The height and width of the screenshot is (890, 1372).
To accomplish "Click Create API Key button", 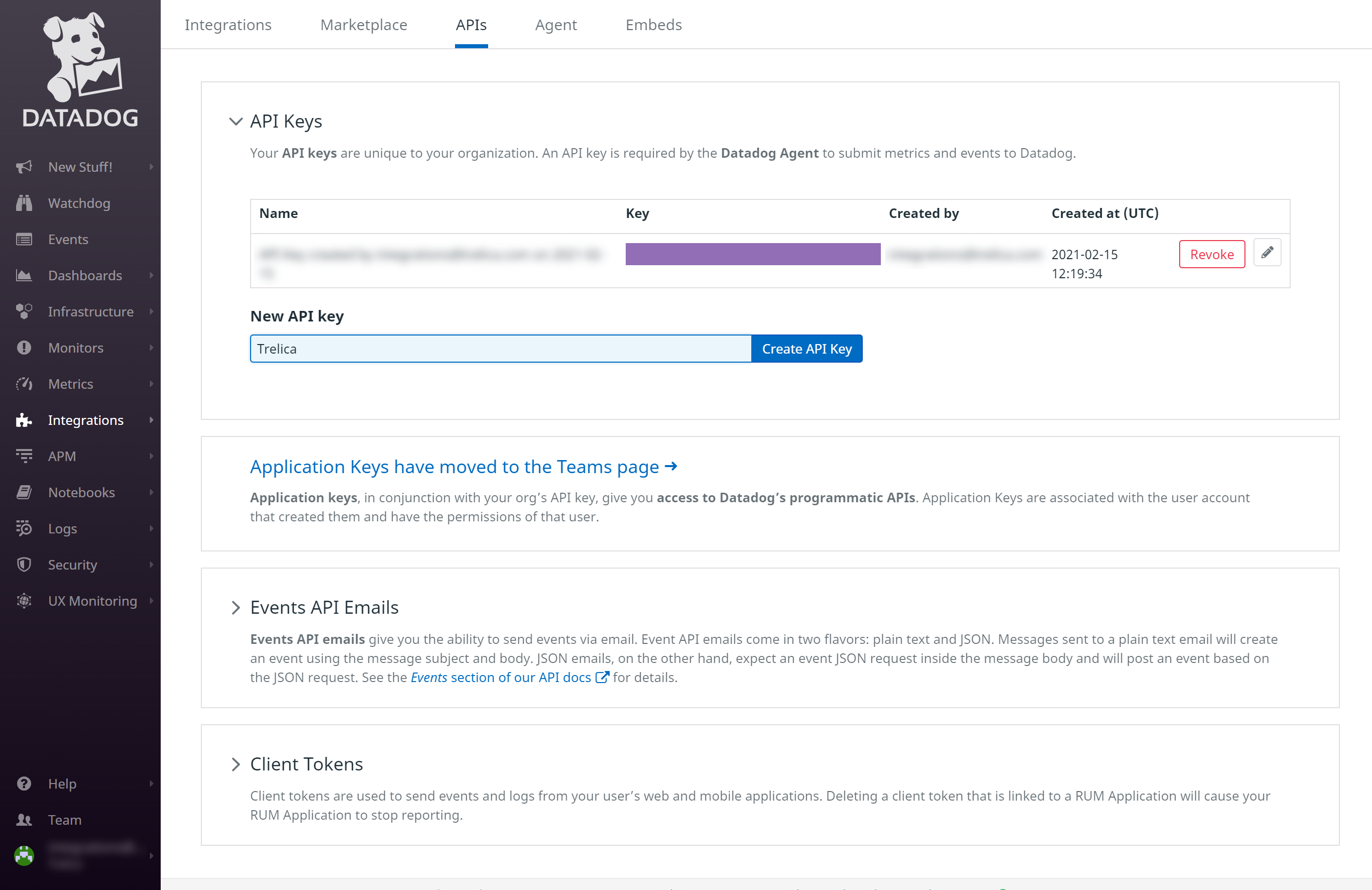I will point(807,349).
